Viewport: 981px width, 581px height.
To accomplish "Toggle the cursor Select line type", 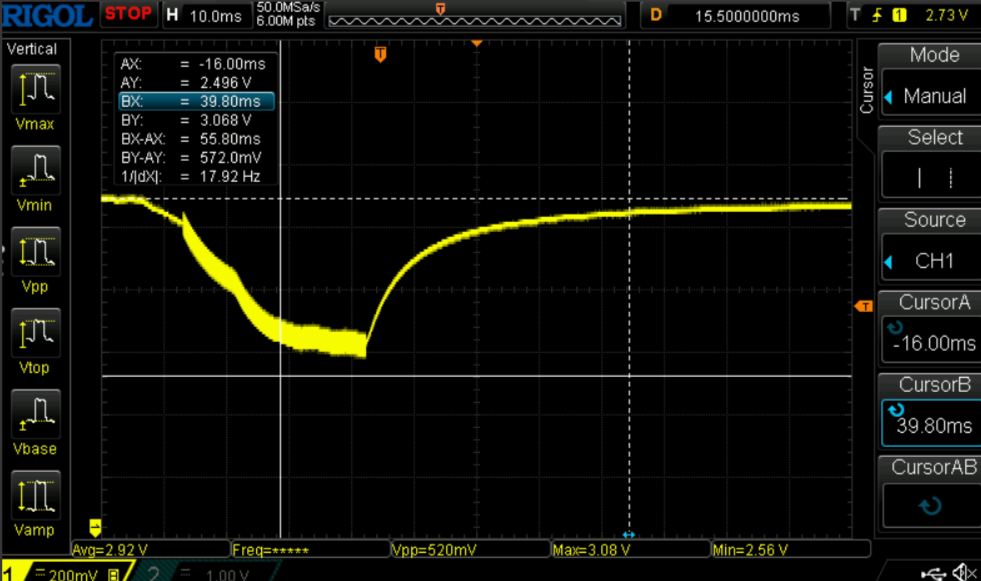I will pos(930,178).
